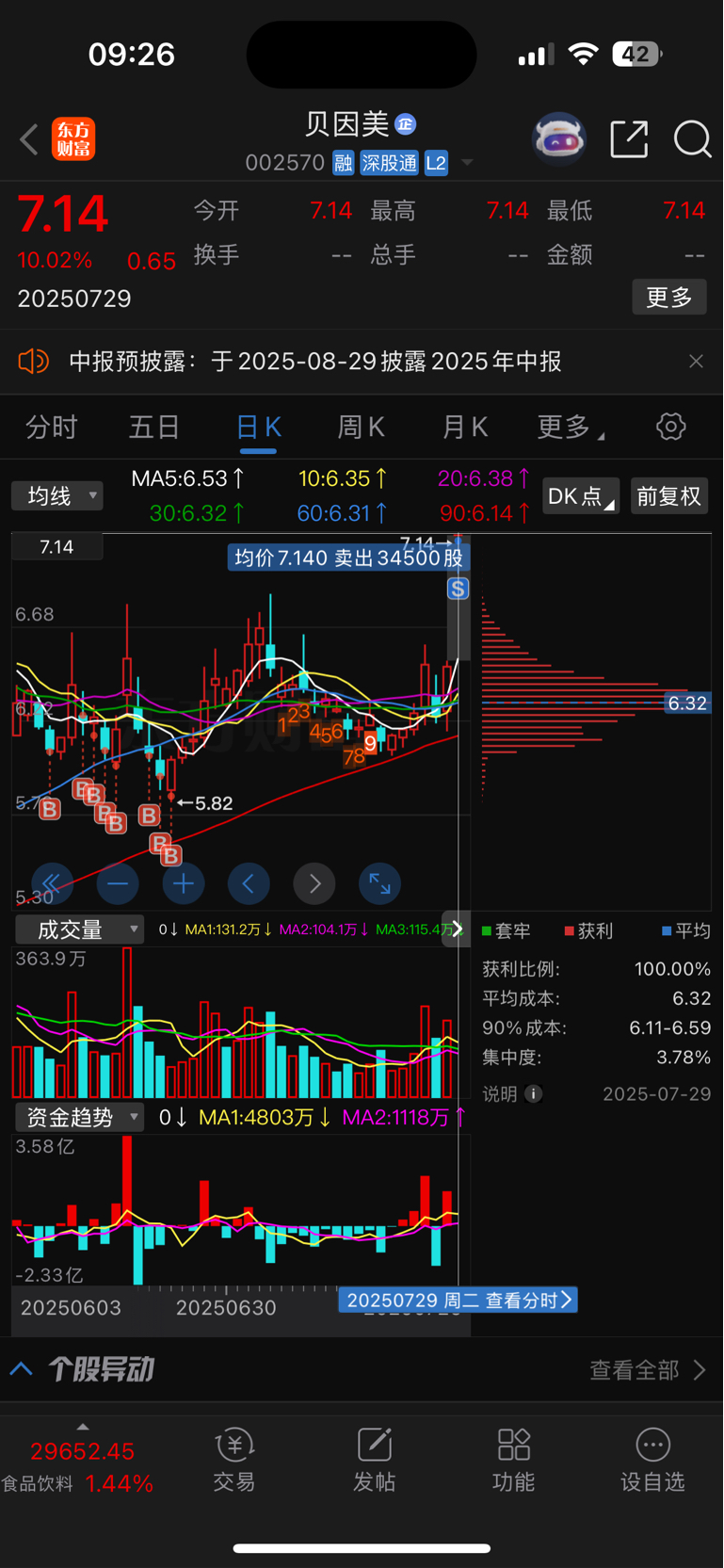Open the 均线 indicator dropdown
This screenshot has width=724, height=1568.
57,495
